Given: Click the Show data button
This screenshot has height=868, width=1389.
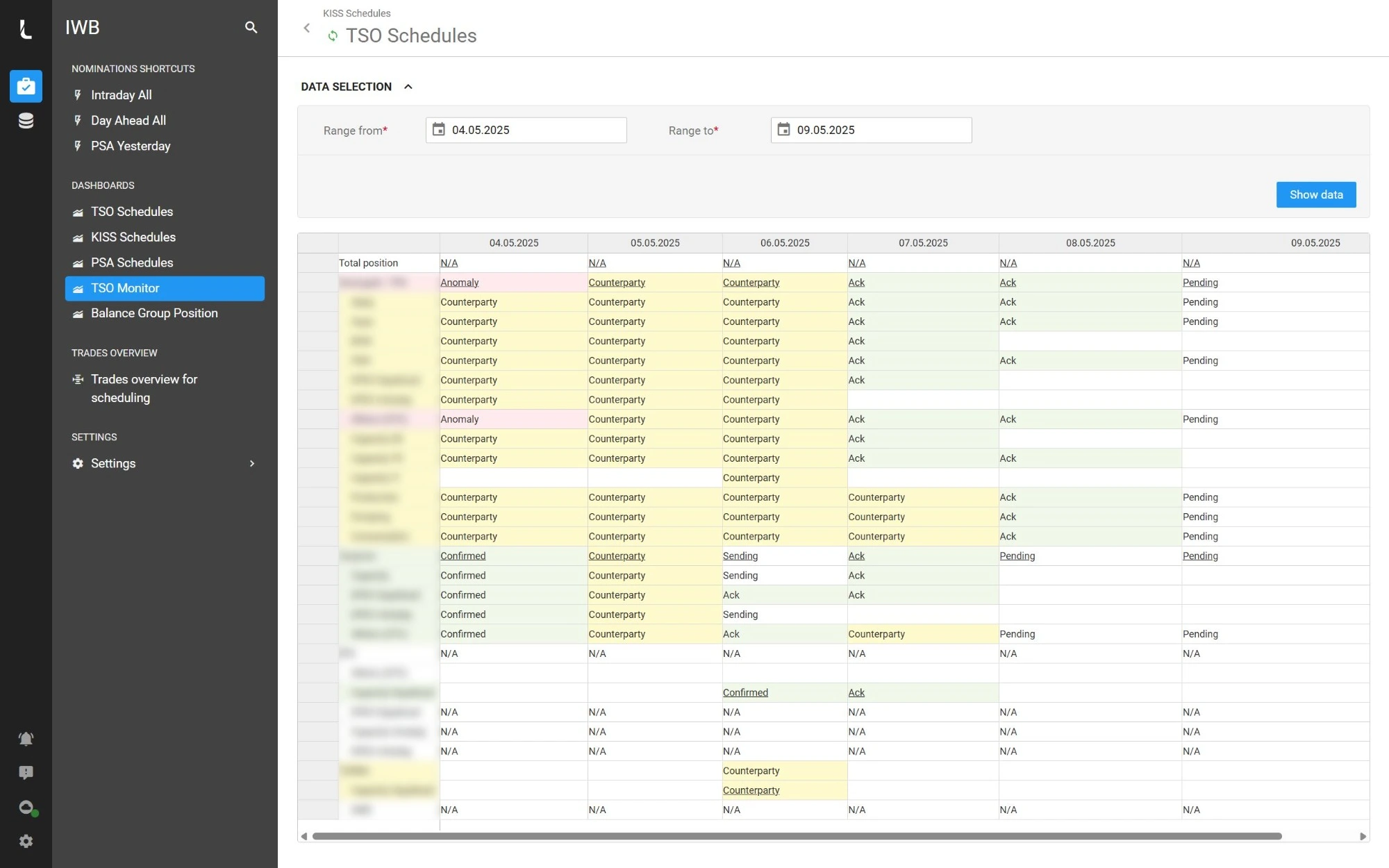Looking at the screenshot, I should [x=1316, y=195].
